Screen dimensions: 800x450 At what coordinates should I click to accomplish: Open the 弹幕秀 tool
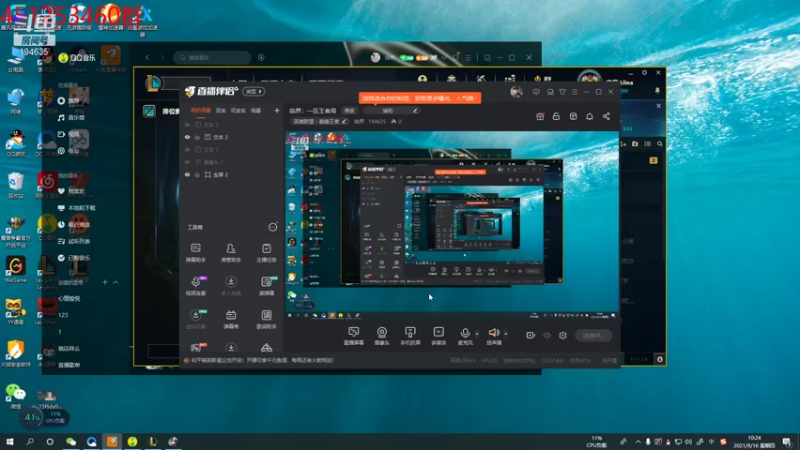click(x=231, y=319)
